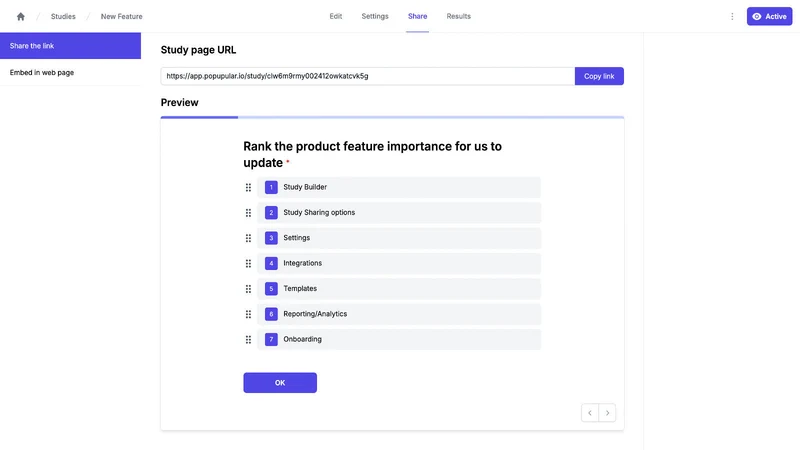Open the Edit tab
This screenshot has height=450, width=800.
336,16
